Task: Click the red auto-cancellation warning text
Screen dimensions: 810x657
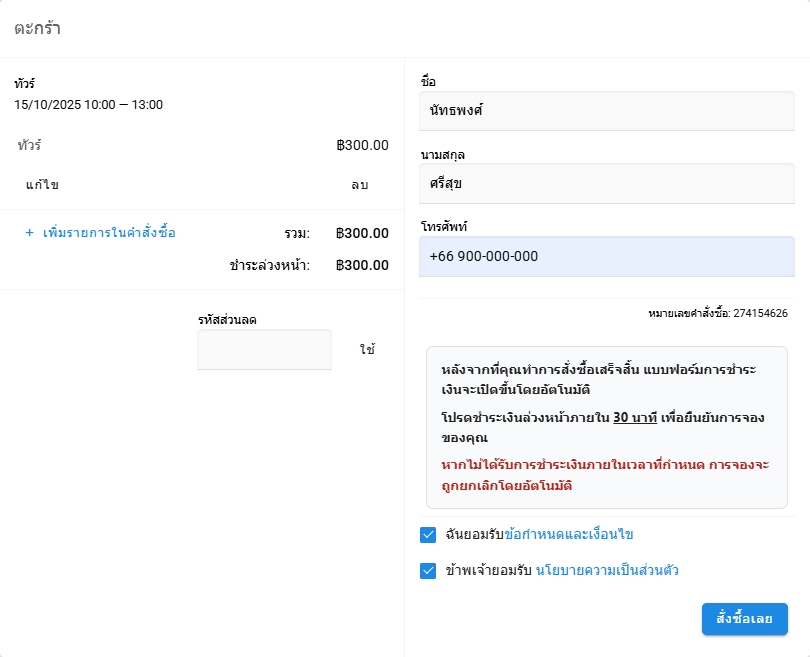Action: (x=606, y=475)
